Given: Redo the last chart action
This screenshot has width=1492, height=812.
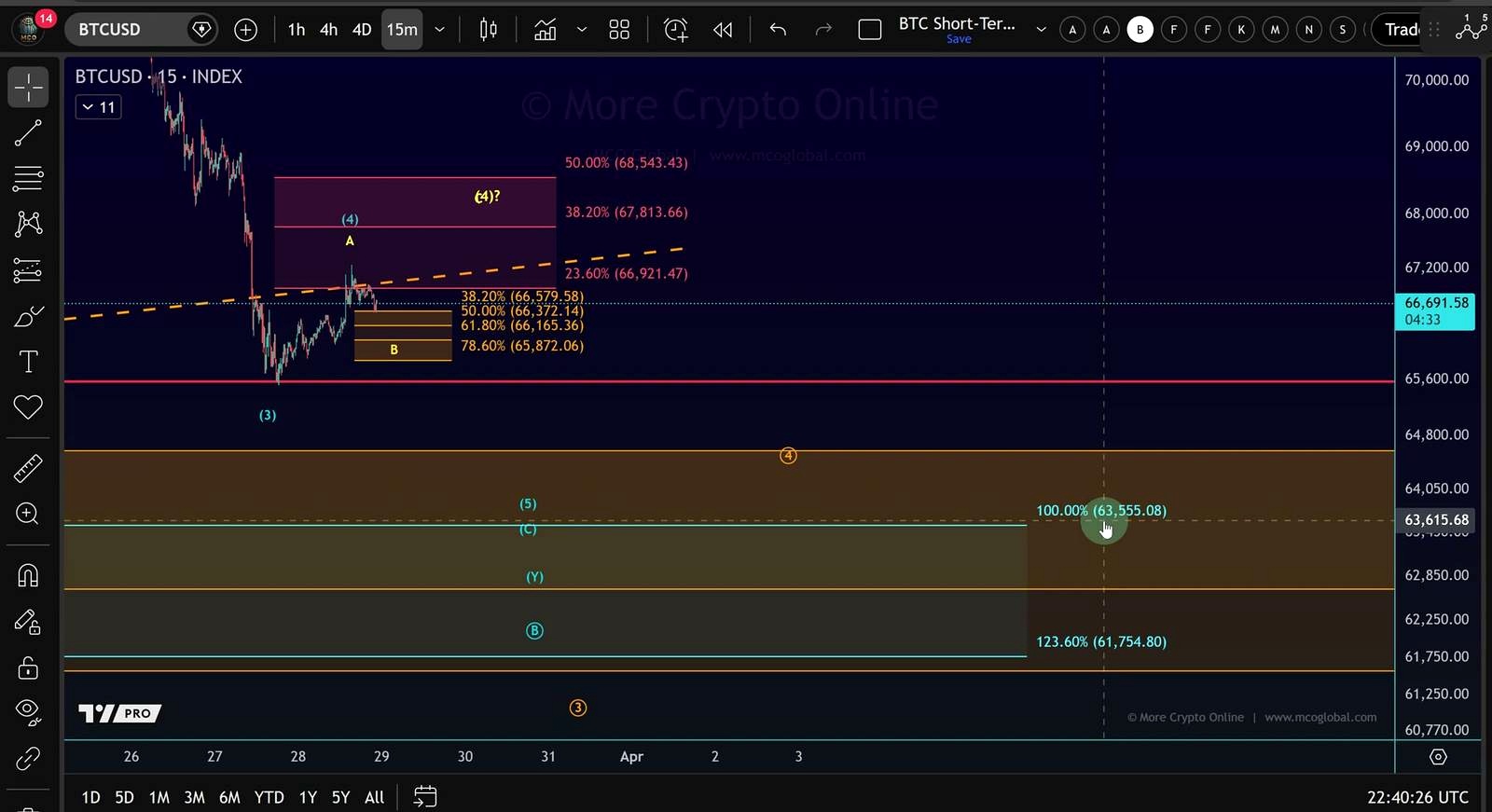Looking at the screenshot, I should pyautogui.click(x=822, y=30).
